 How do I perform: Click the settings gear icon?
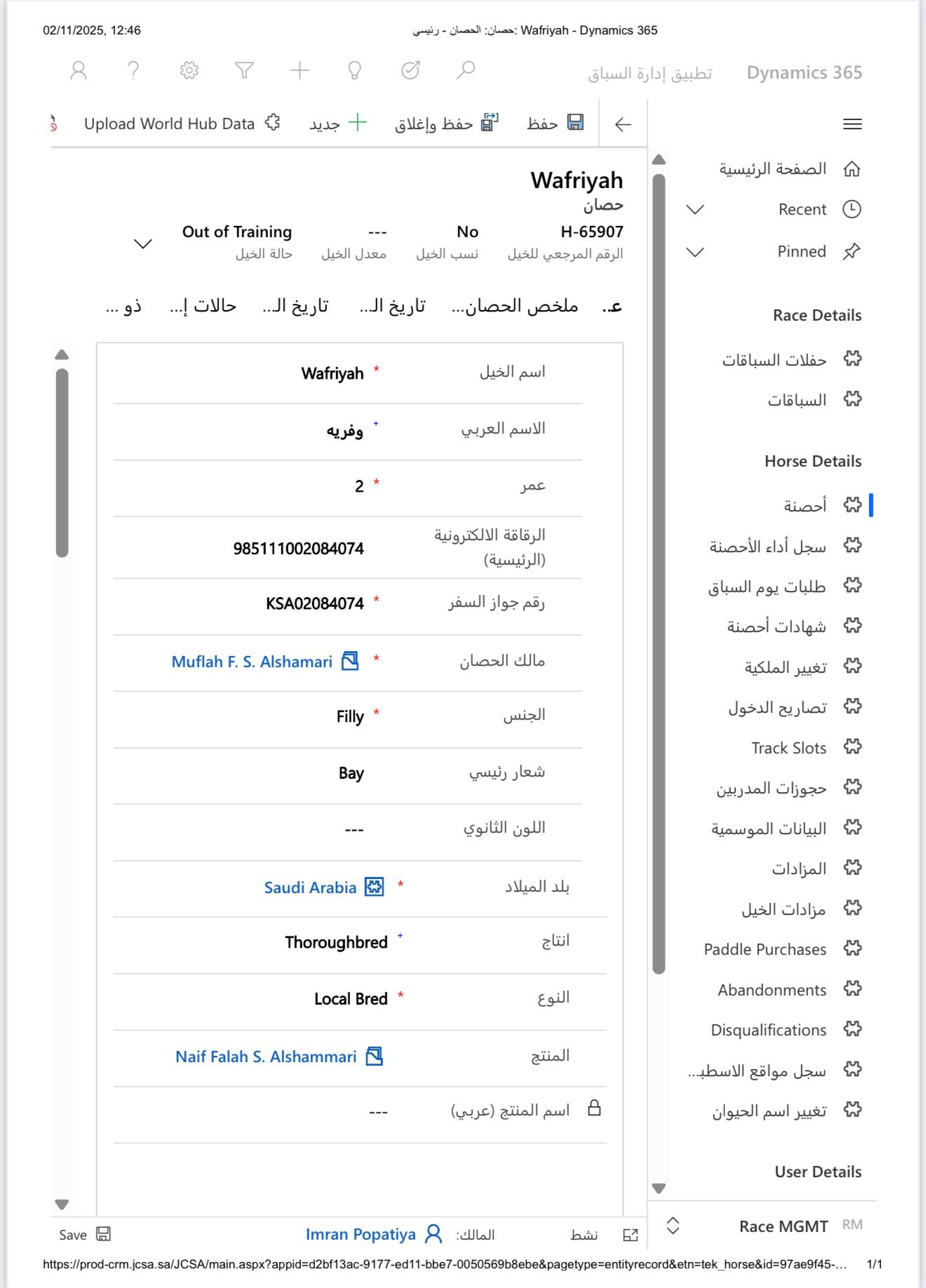[x=189, y=70]
